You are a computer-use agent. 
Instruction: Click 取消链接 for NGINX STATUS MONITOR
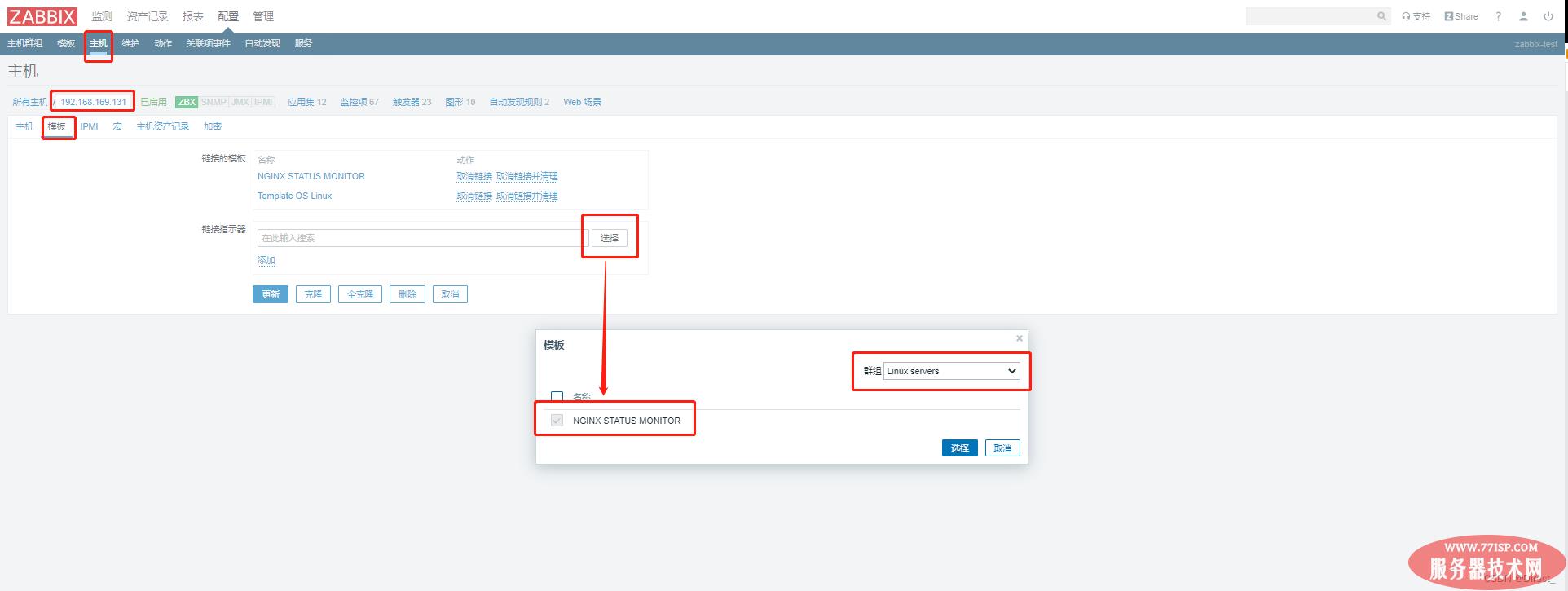pos(474,176)
